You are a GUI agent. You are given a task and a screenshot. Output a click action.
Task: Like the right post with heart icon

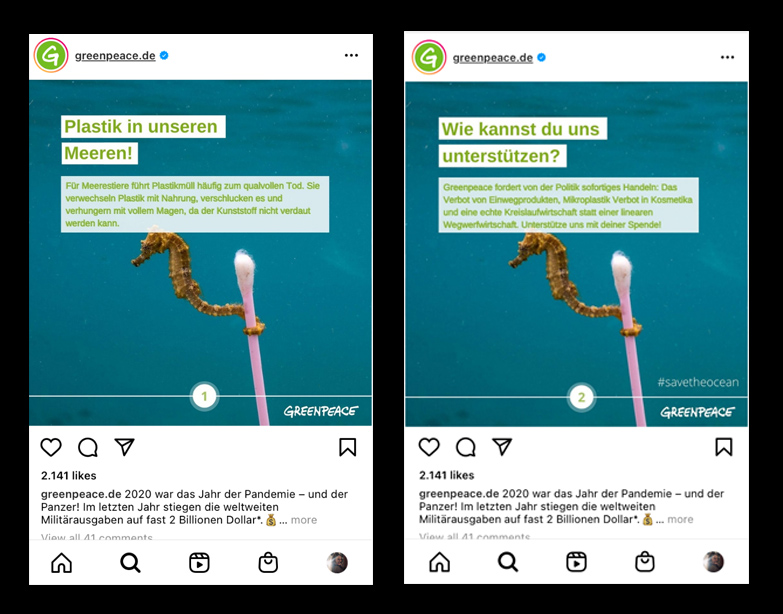pos(429,447)
